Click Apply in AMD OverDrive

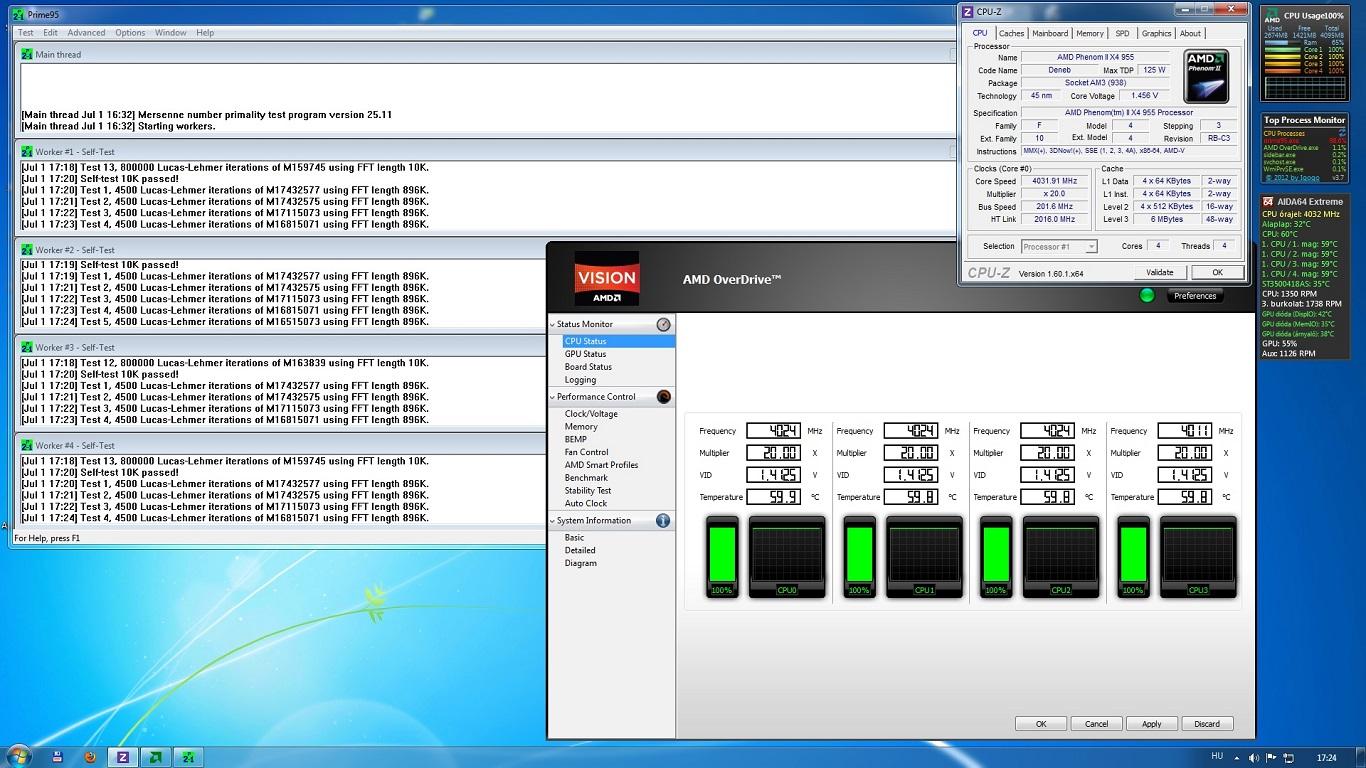coord(1152,724)
